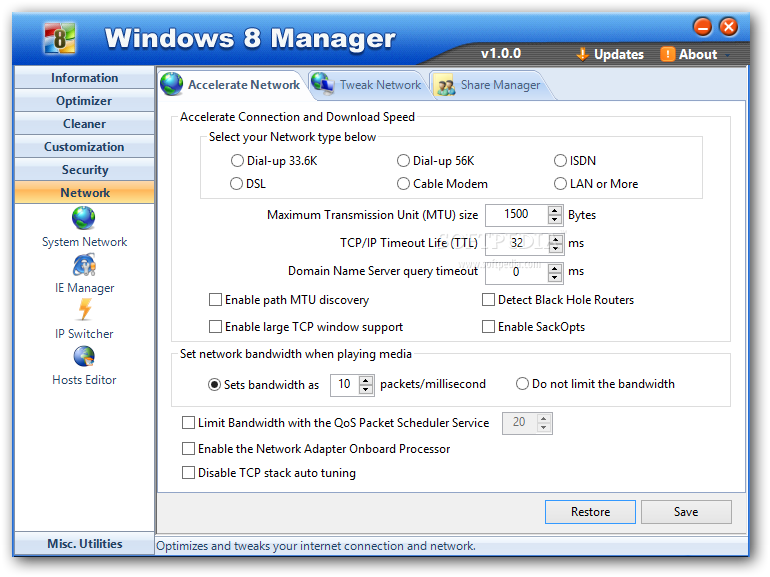Open the Optimizer sidebar section
770x577 pixels.
tap(84, 101)
